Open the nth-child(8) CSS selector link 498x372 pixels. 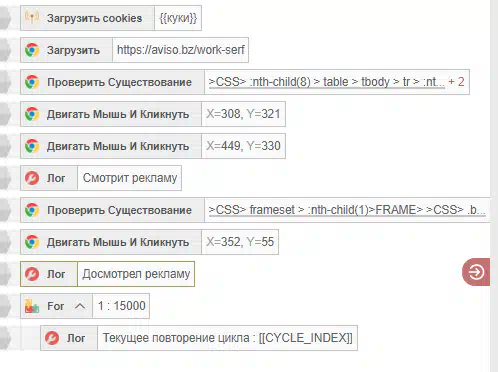(x=327, y=82)
